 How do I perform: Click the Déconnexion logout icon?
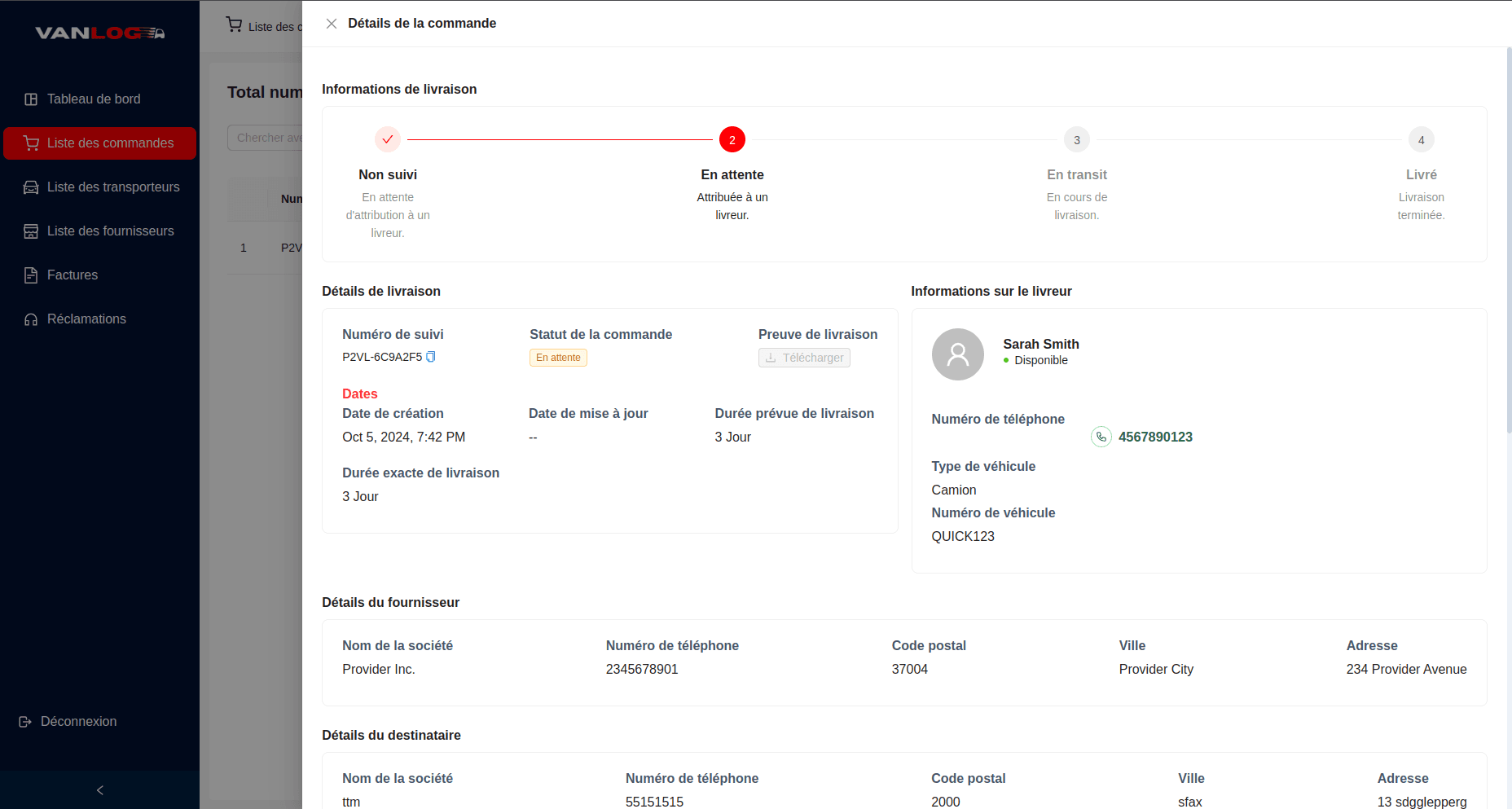[x=25, y=722]
